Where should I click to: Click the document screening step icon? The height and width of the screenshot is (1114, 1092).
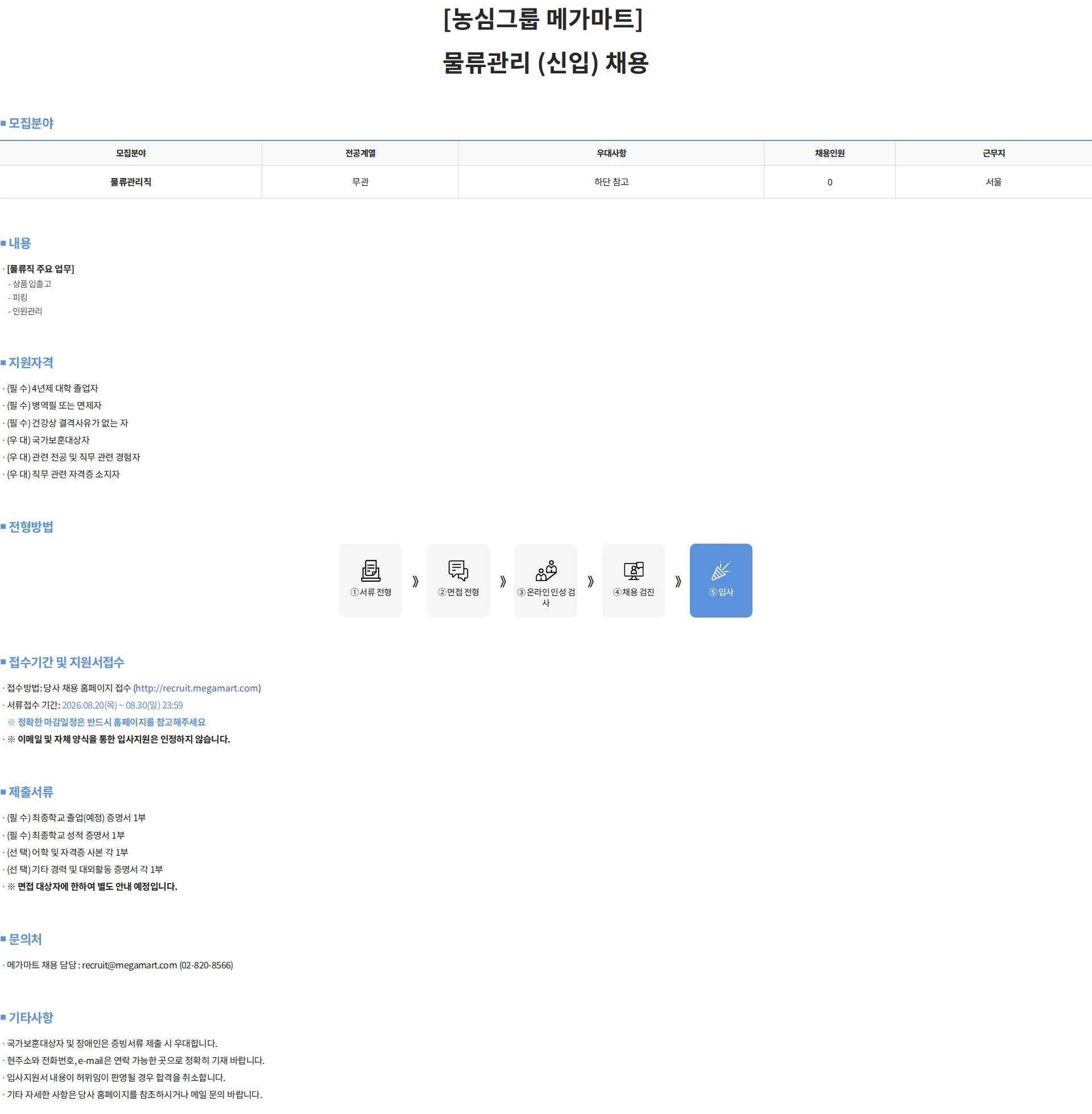click(370, 570)
